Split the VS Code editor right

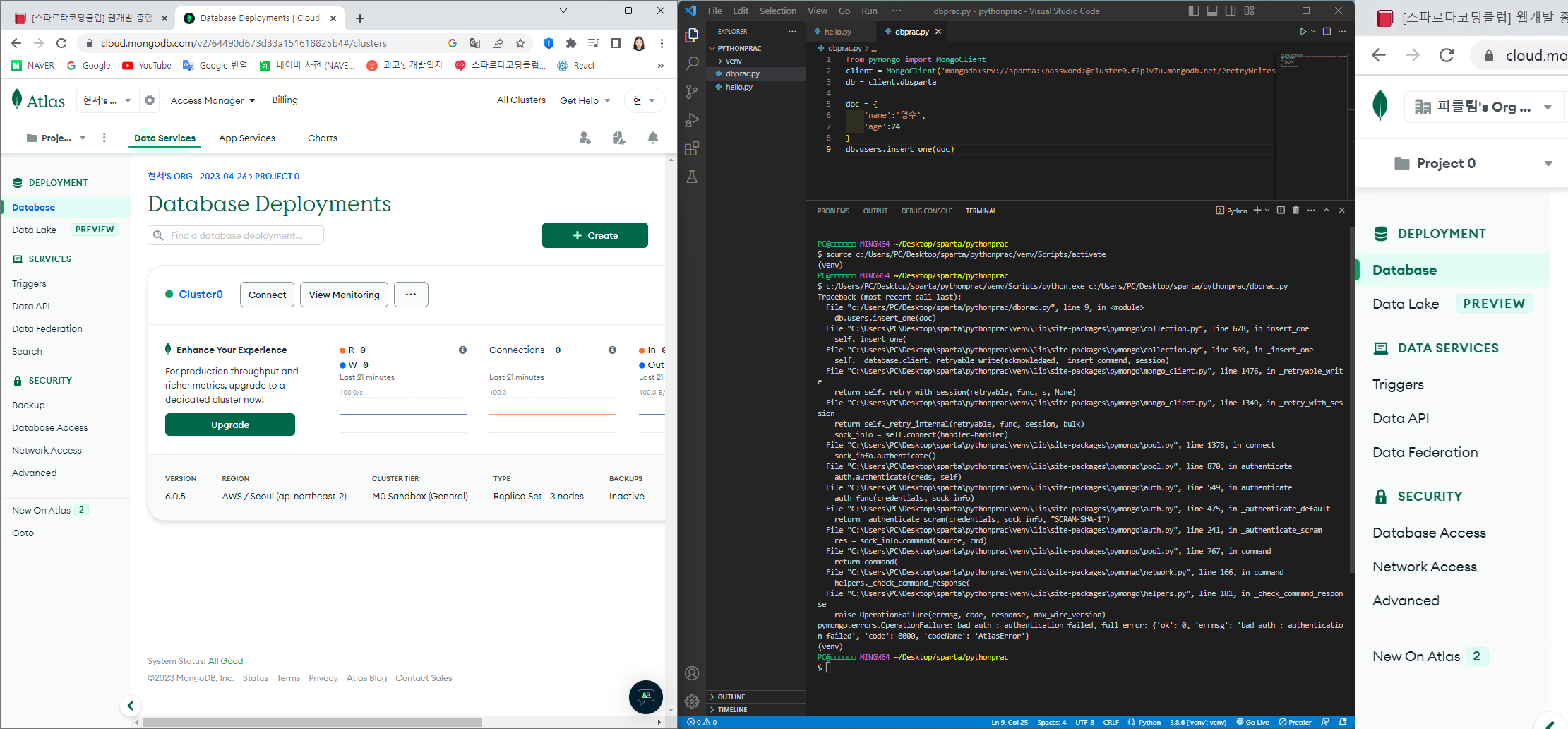[x=1327, y=32]
